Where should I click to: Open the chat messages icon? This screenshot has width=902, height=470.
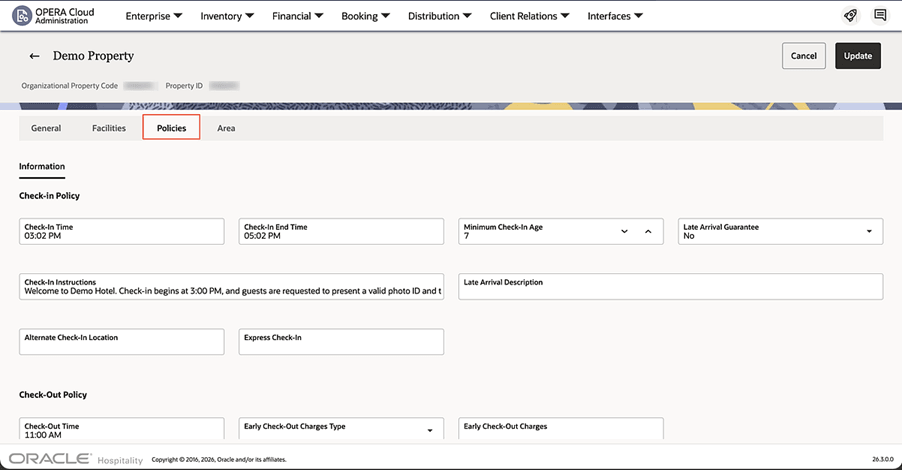click(880, 16)
